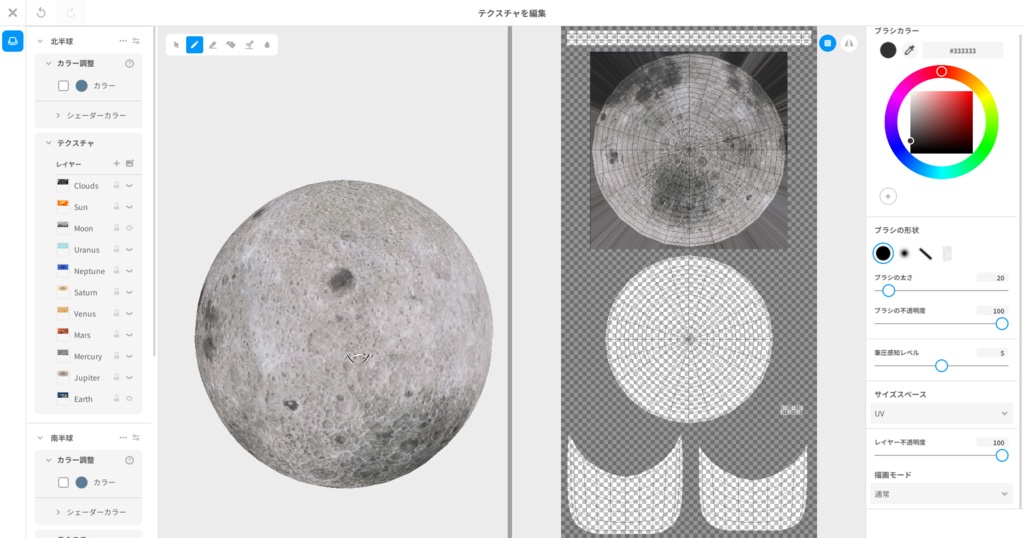The width and height of the screenshot is (1024, 538).
Task: Hide the Earth layer
Action: click(x=129, y=398)
